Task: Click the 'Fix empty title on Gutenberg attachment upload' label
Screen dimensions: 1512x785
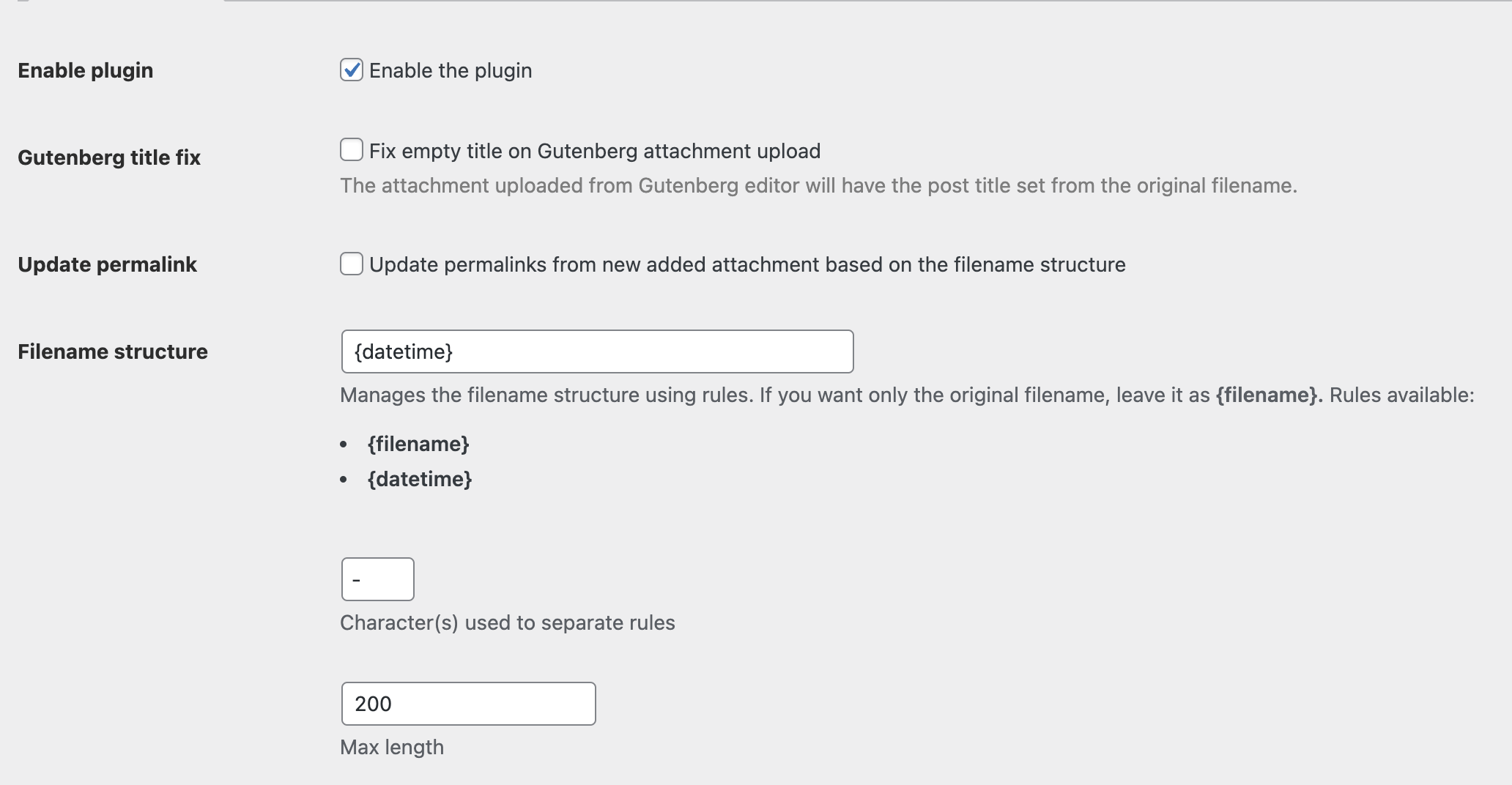Action: click(x=595, y=151)
